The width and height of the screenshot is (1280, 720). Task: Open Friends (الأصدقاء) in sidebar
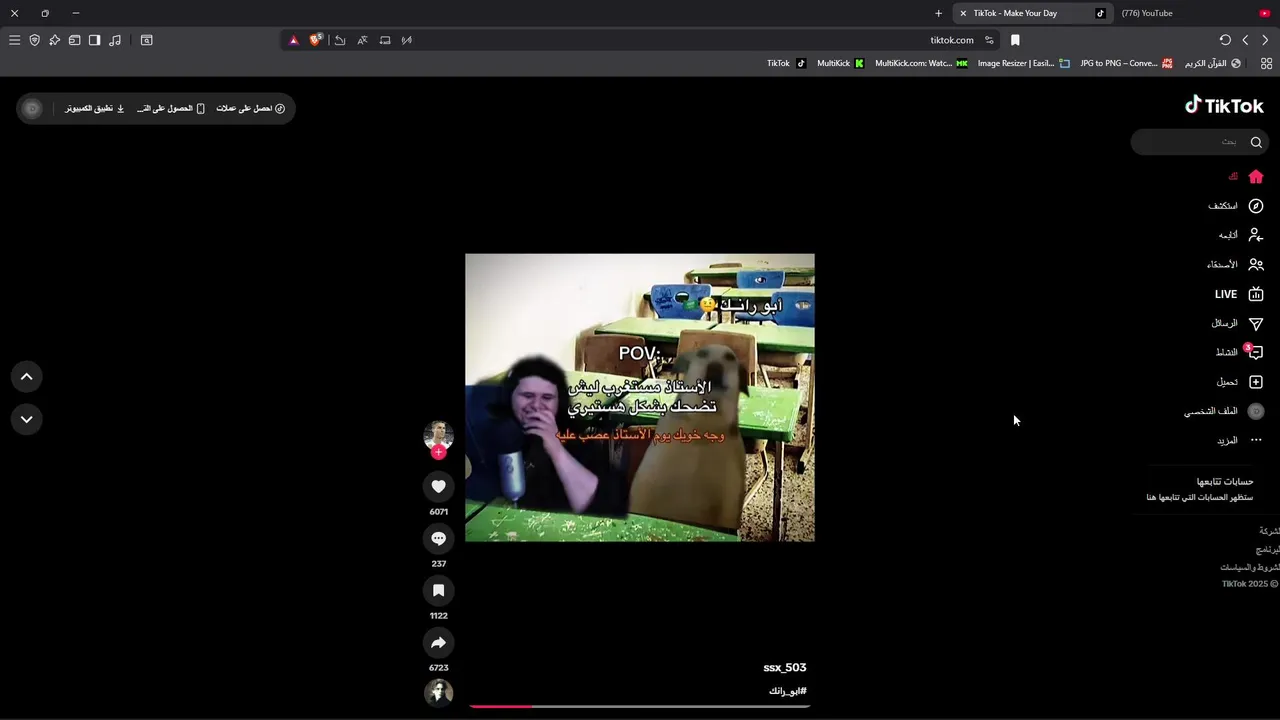[1235, 264]
